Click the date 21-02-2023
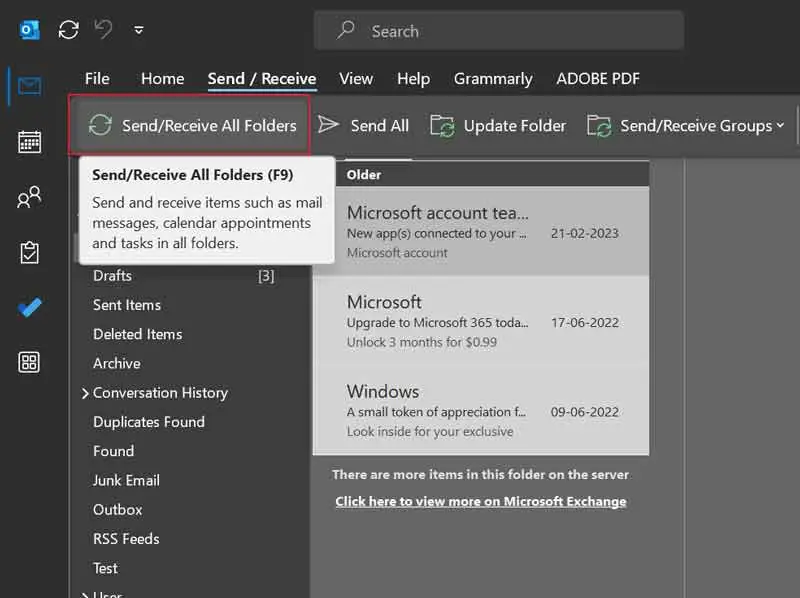This screenshot has width=800, height=598. click(x=585, y=233)
